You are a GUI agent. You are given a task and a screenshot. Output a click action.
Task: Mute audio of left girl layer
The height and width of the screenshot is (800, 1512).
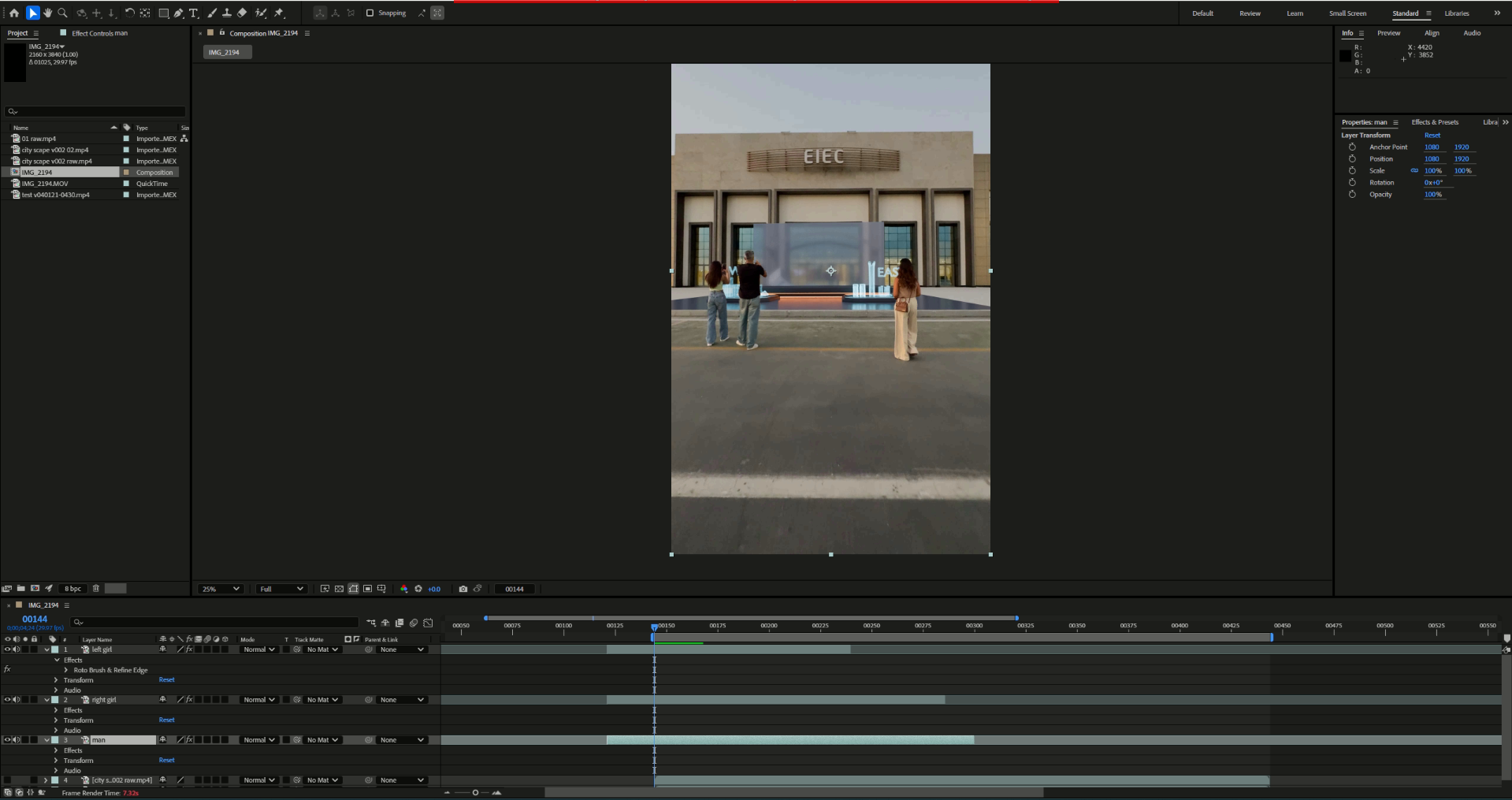17,649
